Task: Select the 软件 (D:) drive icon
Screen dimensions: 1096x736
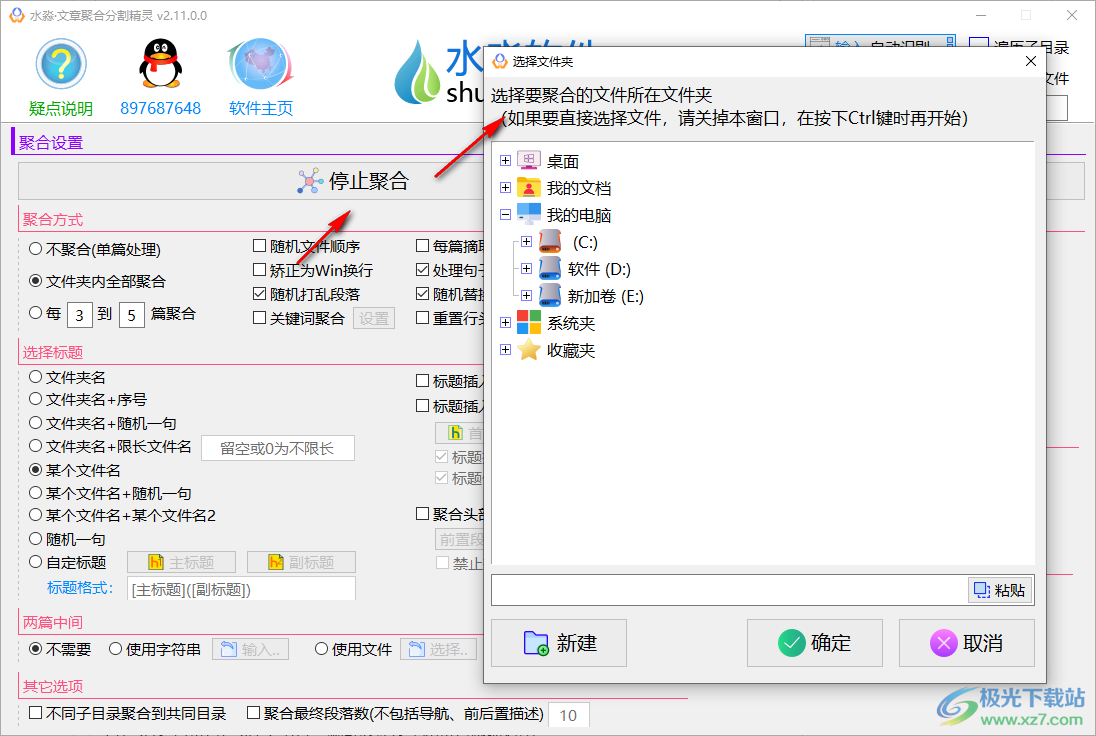Action: [x=550, y=268]
